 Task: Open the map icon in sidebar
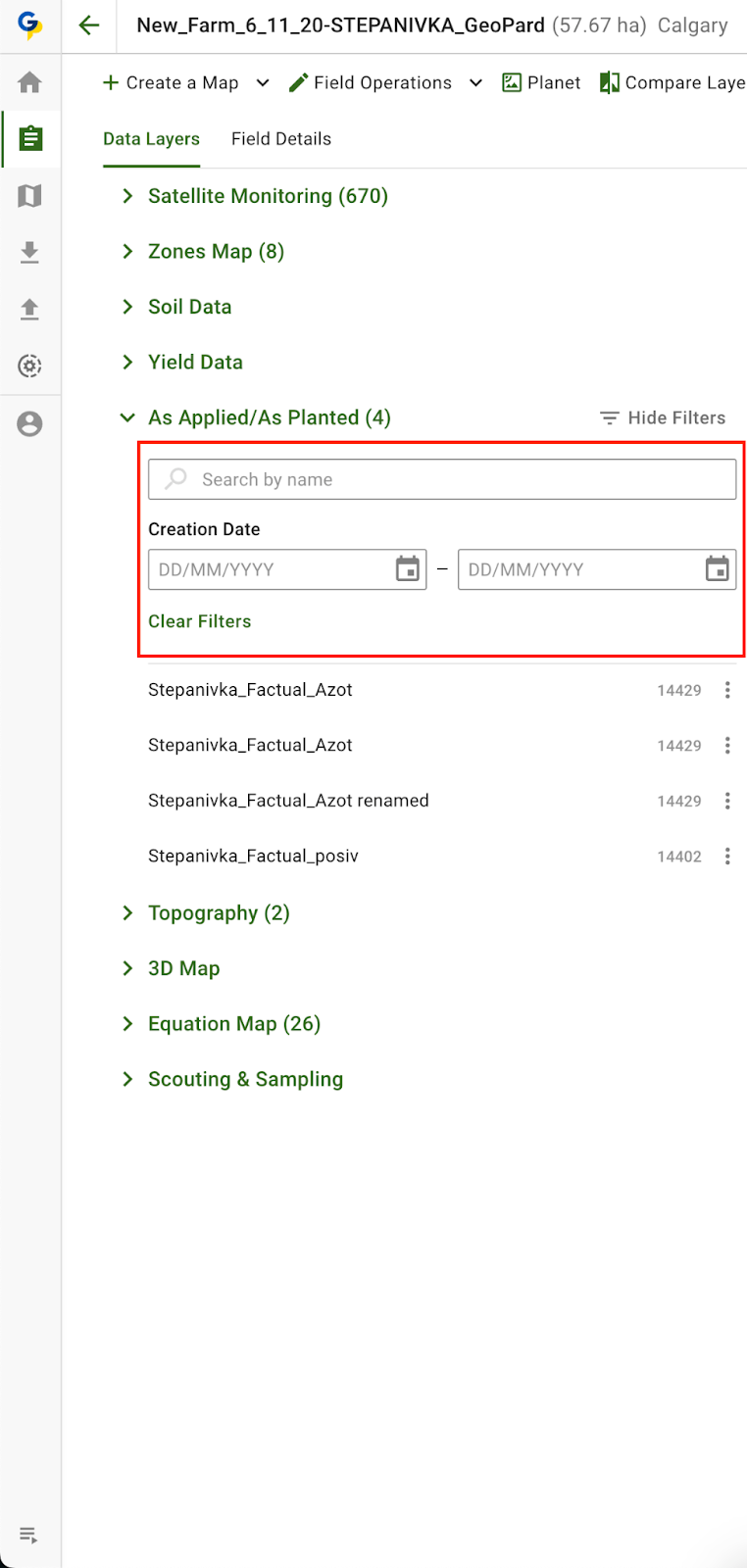30,196
